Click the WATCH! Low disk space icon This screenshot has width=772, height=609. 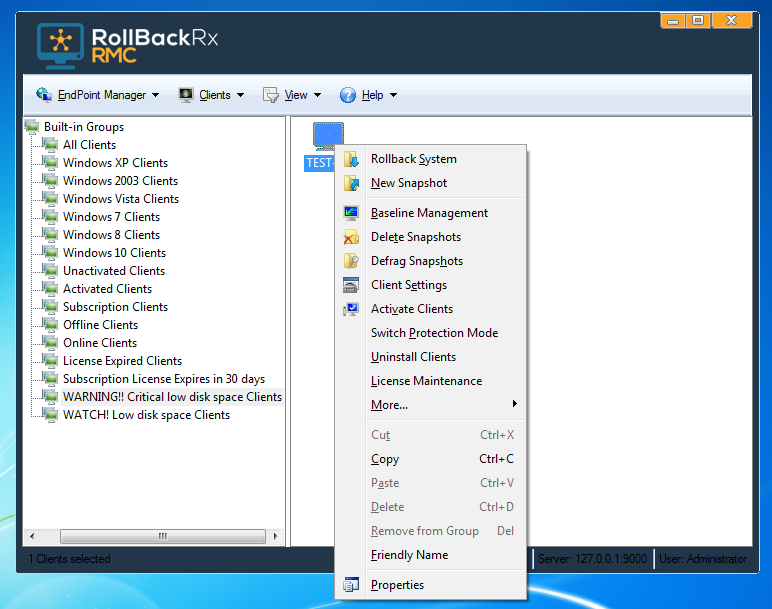tap(50, 415)
